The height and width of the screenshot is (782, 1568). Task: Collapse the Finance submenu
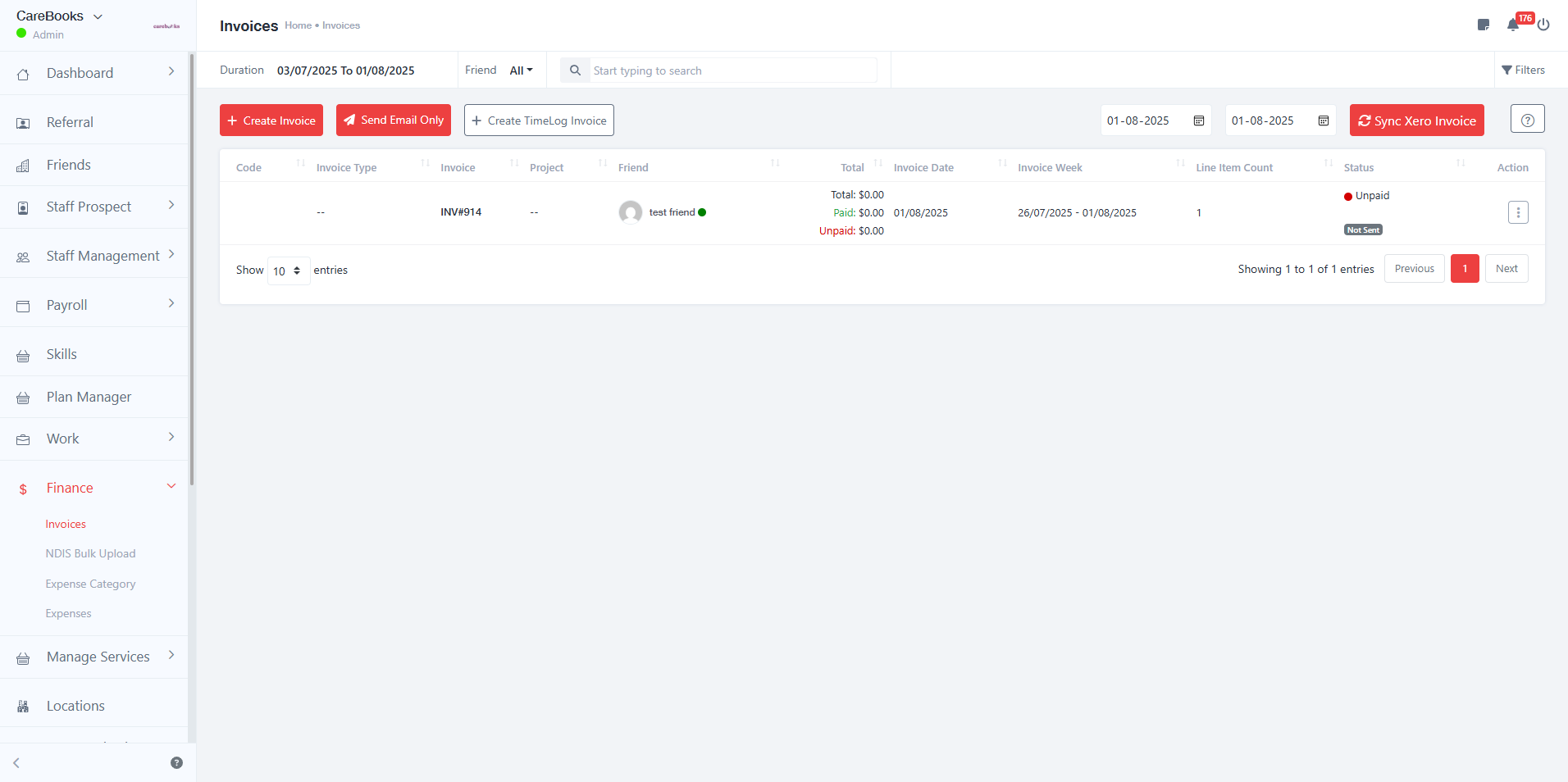171,486
